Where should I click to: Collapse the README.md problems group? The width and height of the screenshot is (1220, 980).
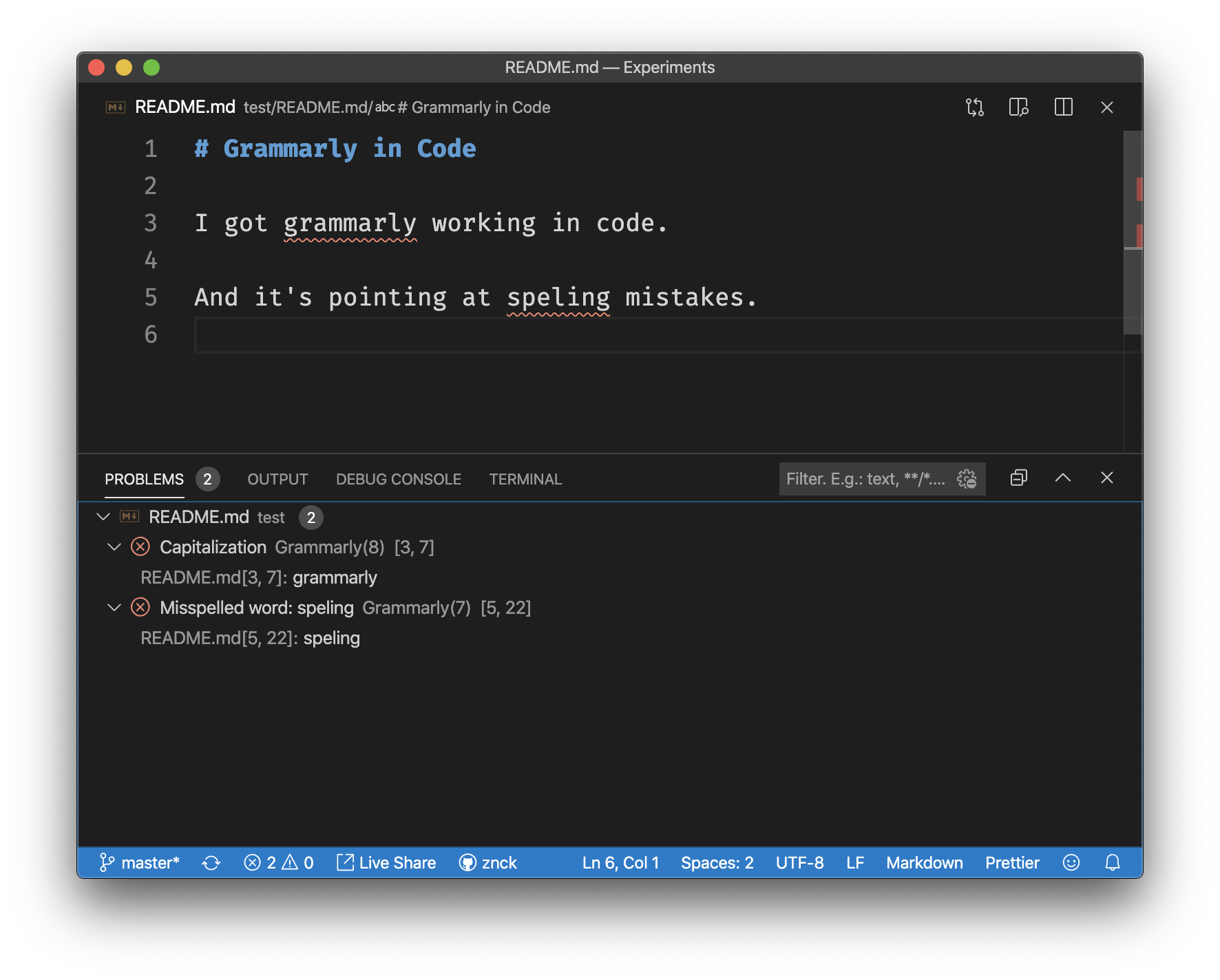[x=103, y=517]
